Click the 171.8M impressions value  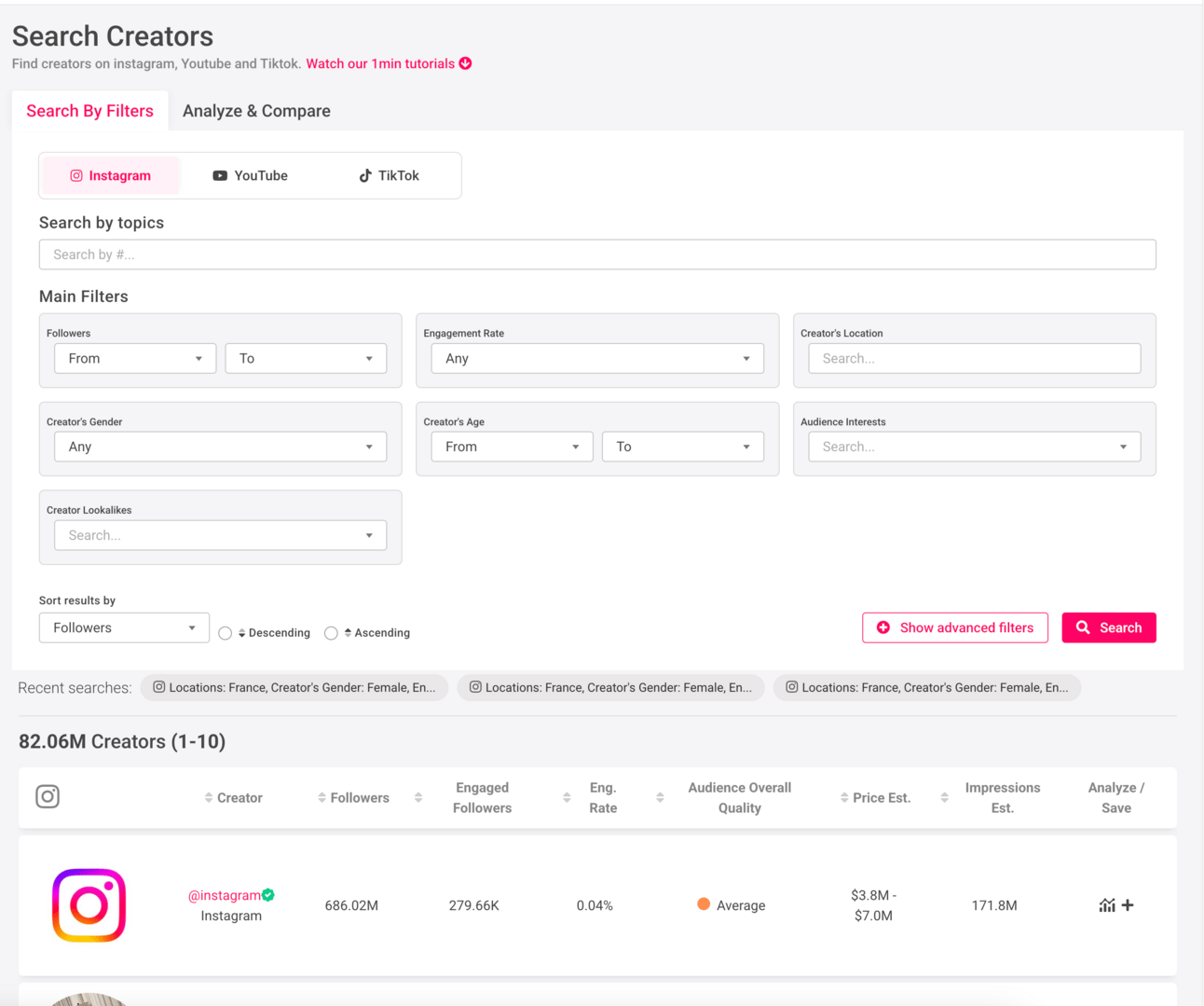[994, 905]
